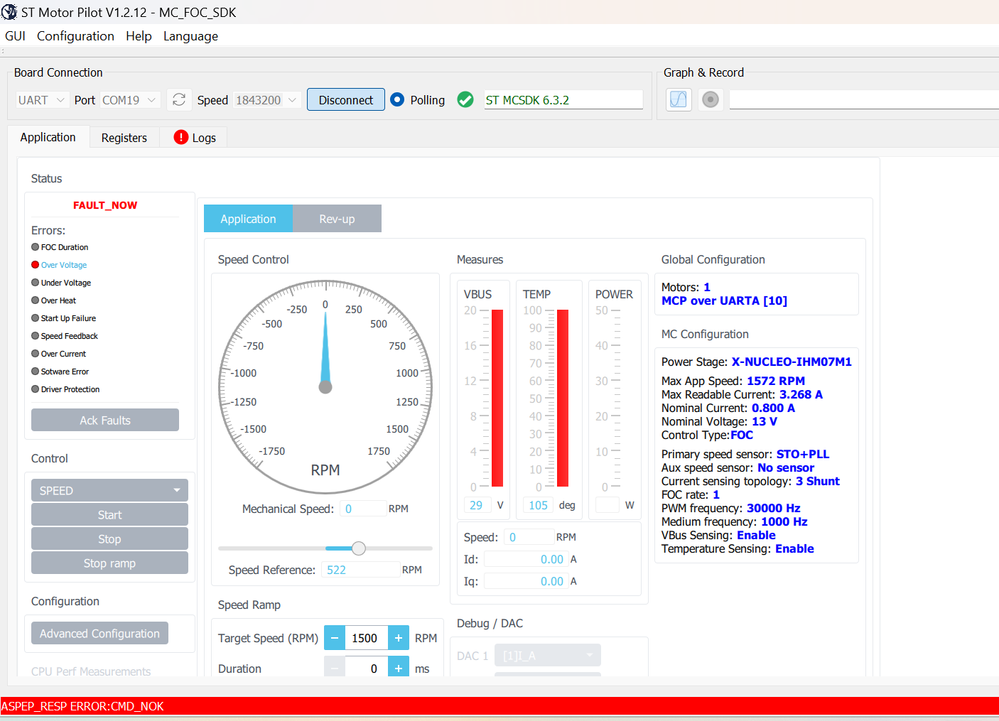The image size is (999, 721).
Task: Click the ST Motor Pilot app icon
Action: (x=9, y=11)
